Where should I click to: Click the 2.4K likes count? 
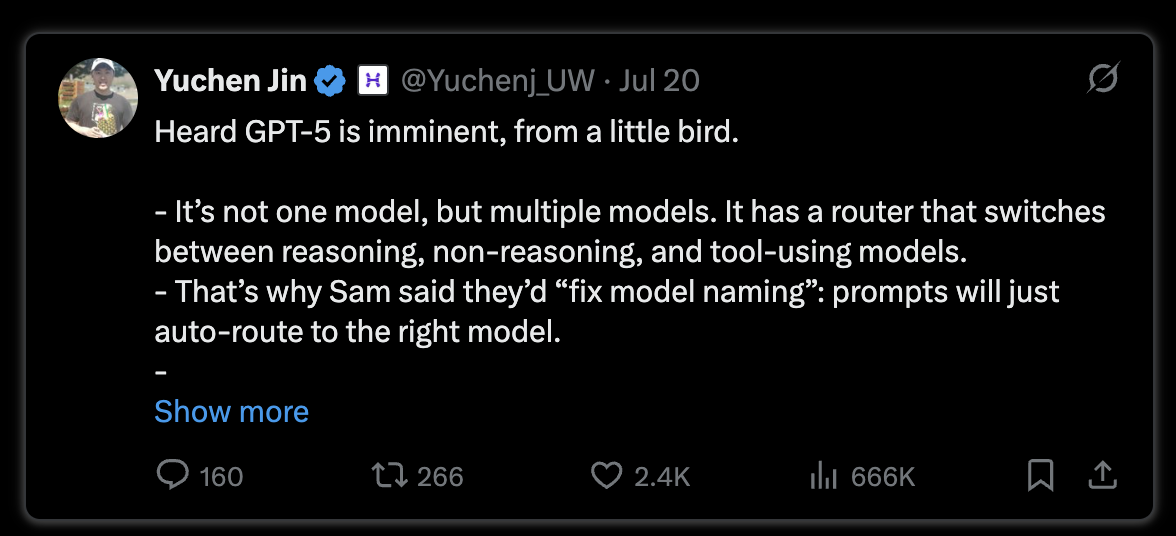pyautogui.click(x=662, y=477)
